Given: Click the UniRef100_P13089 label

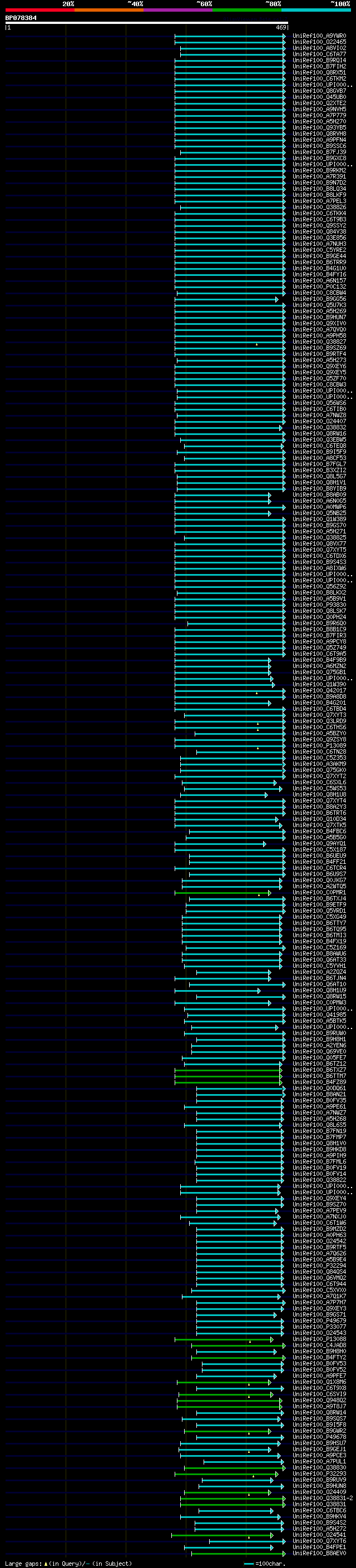Looking at the screenshot, I should pyautogui.click(x=319, y=746).
